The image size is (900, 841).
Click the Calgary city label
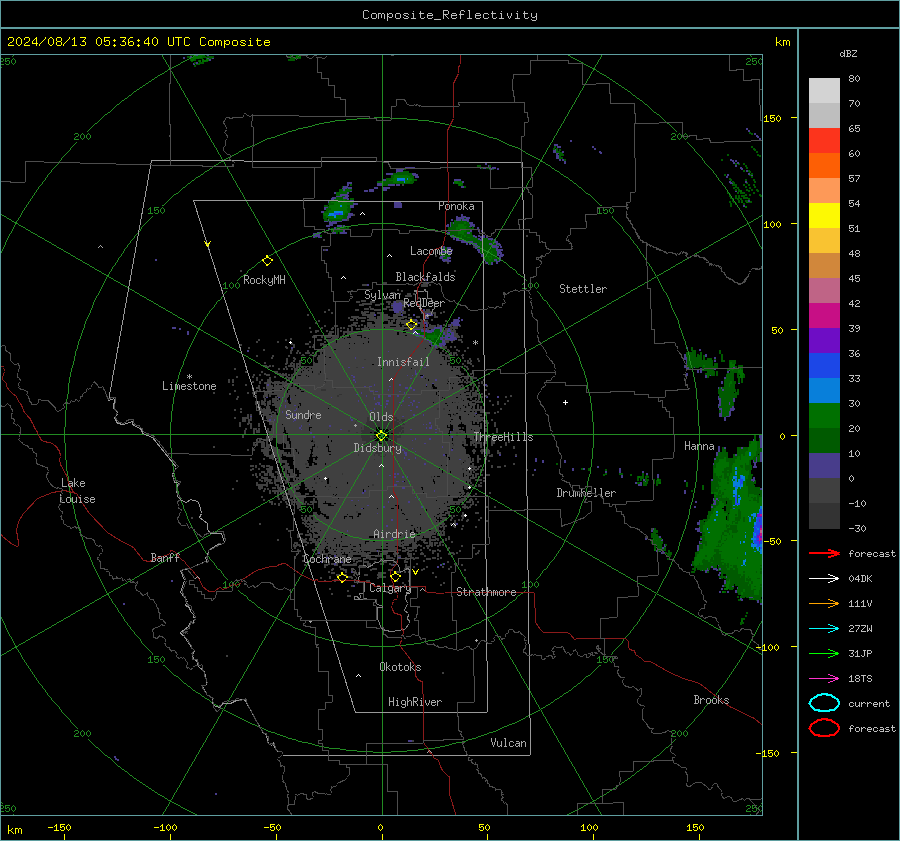click(x=390, y=588)
